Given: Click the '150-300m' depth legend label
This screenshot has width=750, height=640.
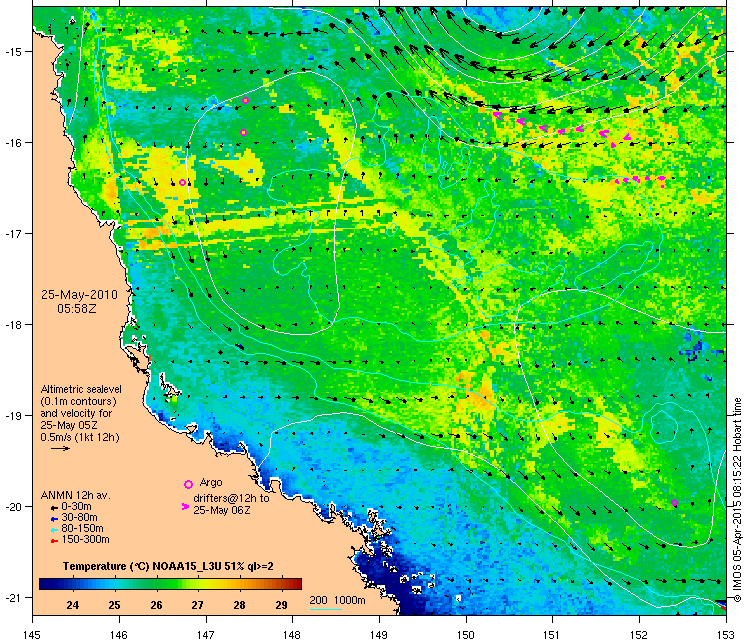Looking at the screenshot, I should click(86, 540).
